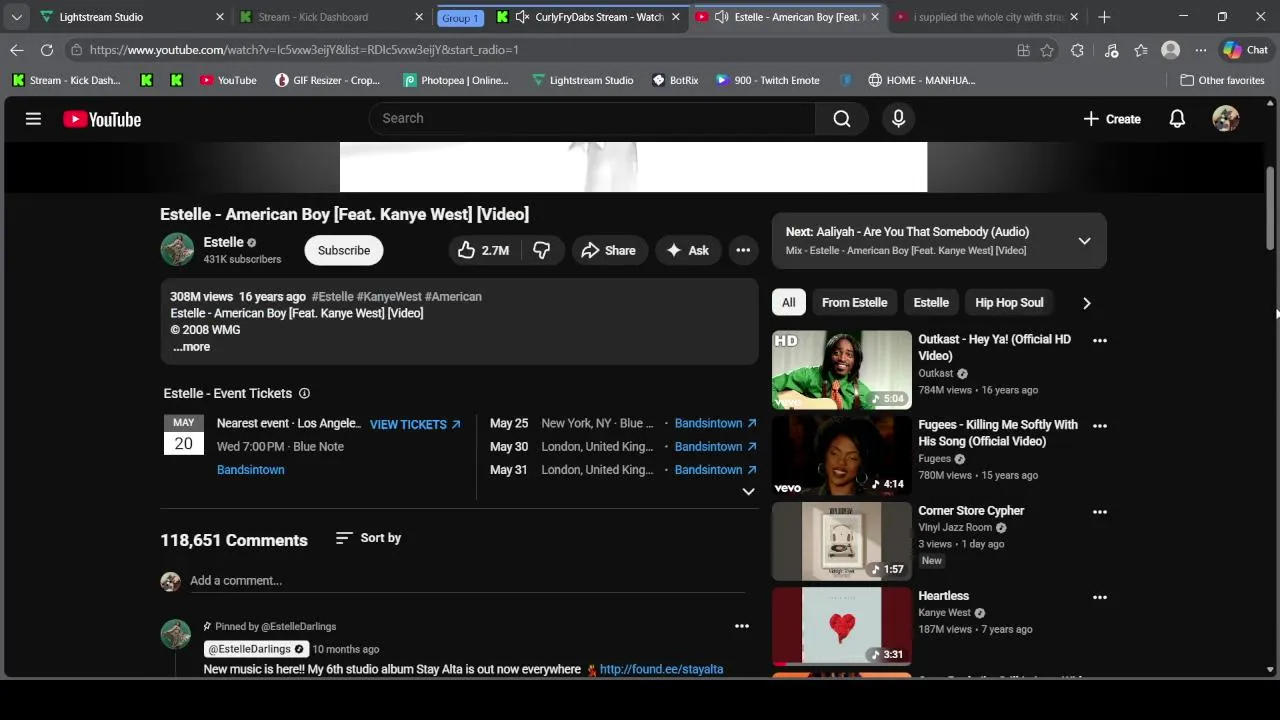Open YouTube bookmark in favorites bar

pos(228,80)
